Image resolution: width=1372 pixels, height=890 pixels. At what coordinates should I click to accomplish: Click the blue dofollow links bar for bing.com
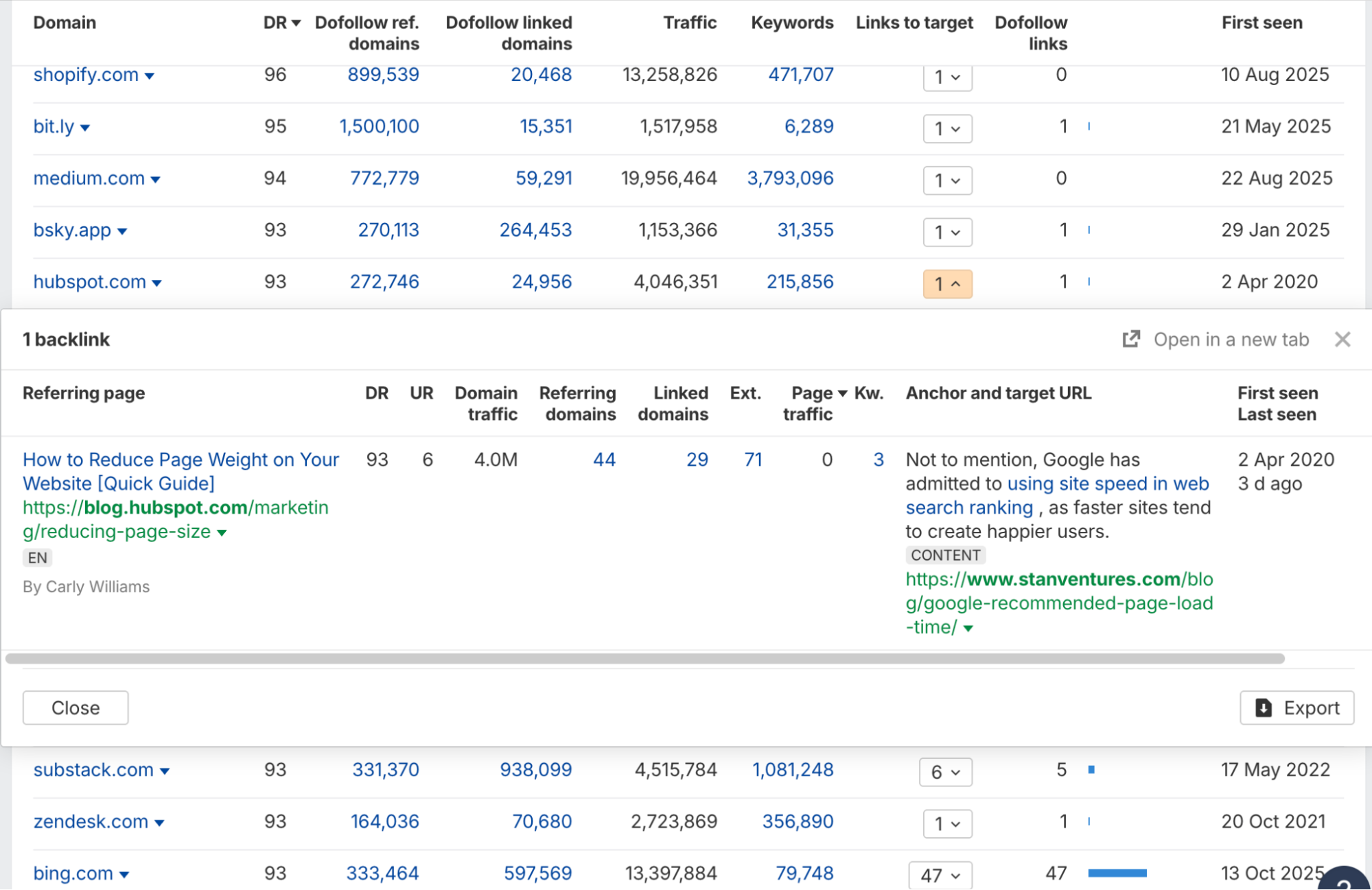pyautogui.click(x=1118, y=874)
